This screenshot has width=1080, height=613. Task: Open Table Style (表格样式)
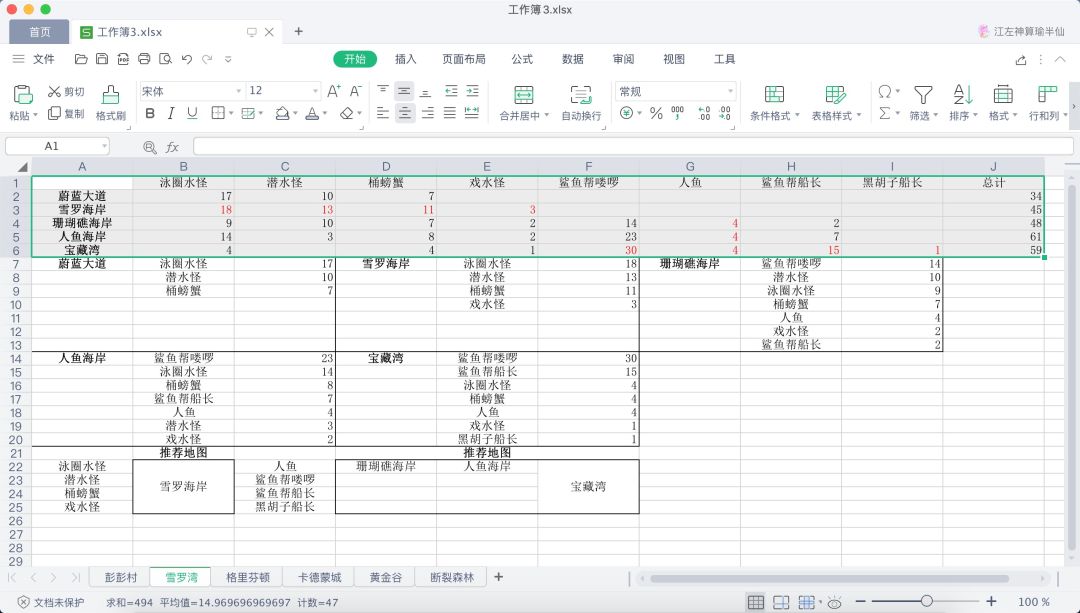click(x=835, y=103)
